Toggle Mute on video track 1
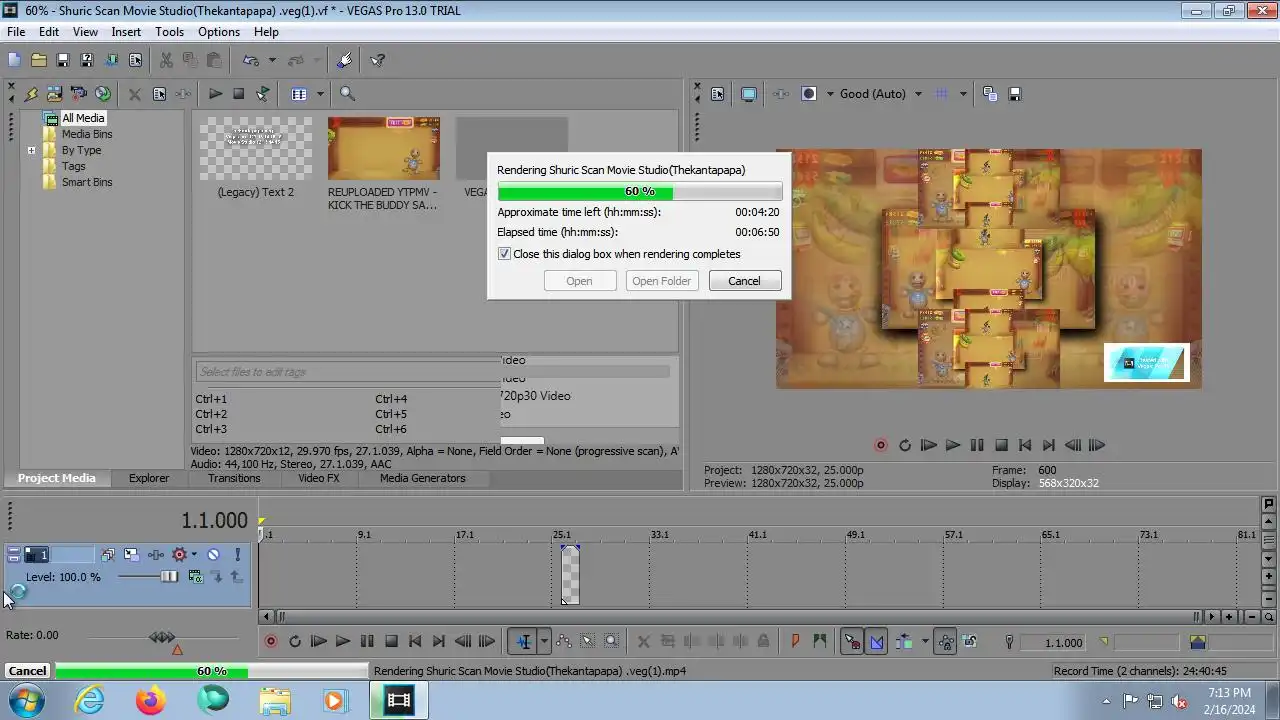Image resolution: width=1280 pixels, height=720 pixels. tap(213, 555)
